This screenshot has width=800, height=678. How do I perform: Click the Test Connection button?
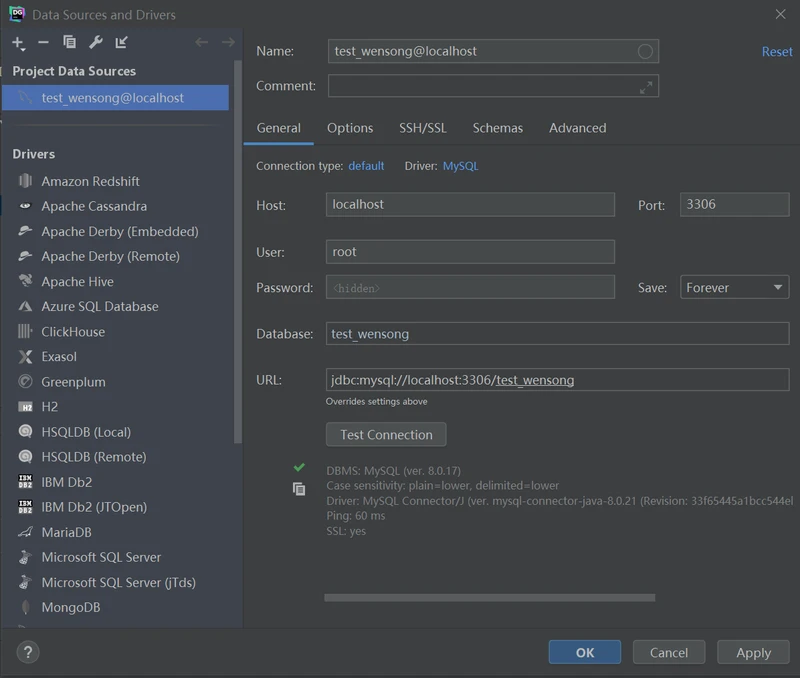click(x=386, y=435)
